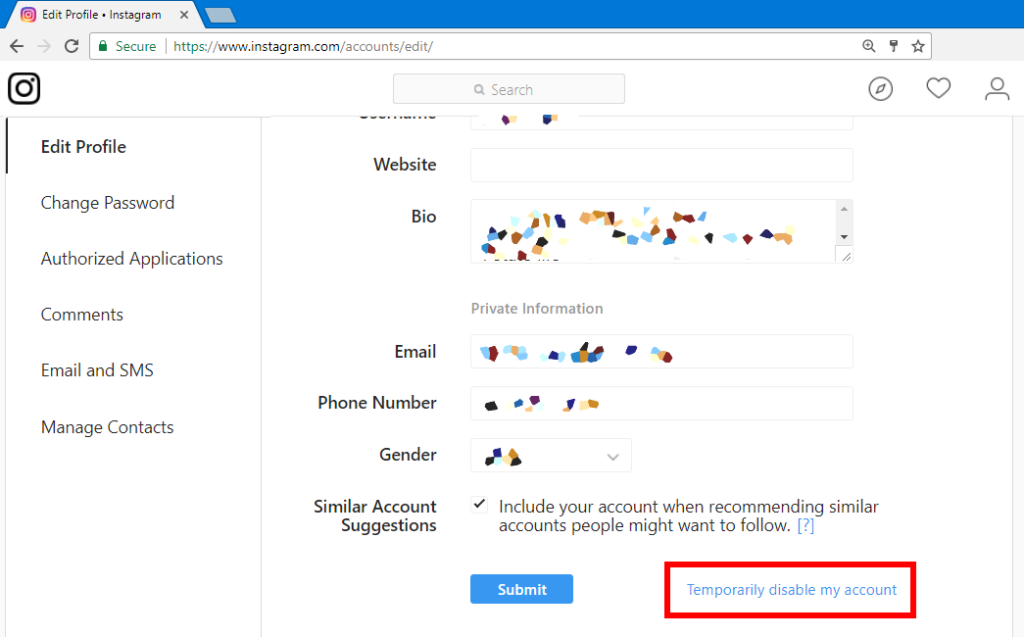The image size is (1024, 637).
Task: Open the Explore compass icon
Action: 880,89
